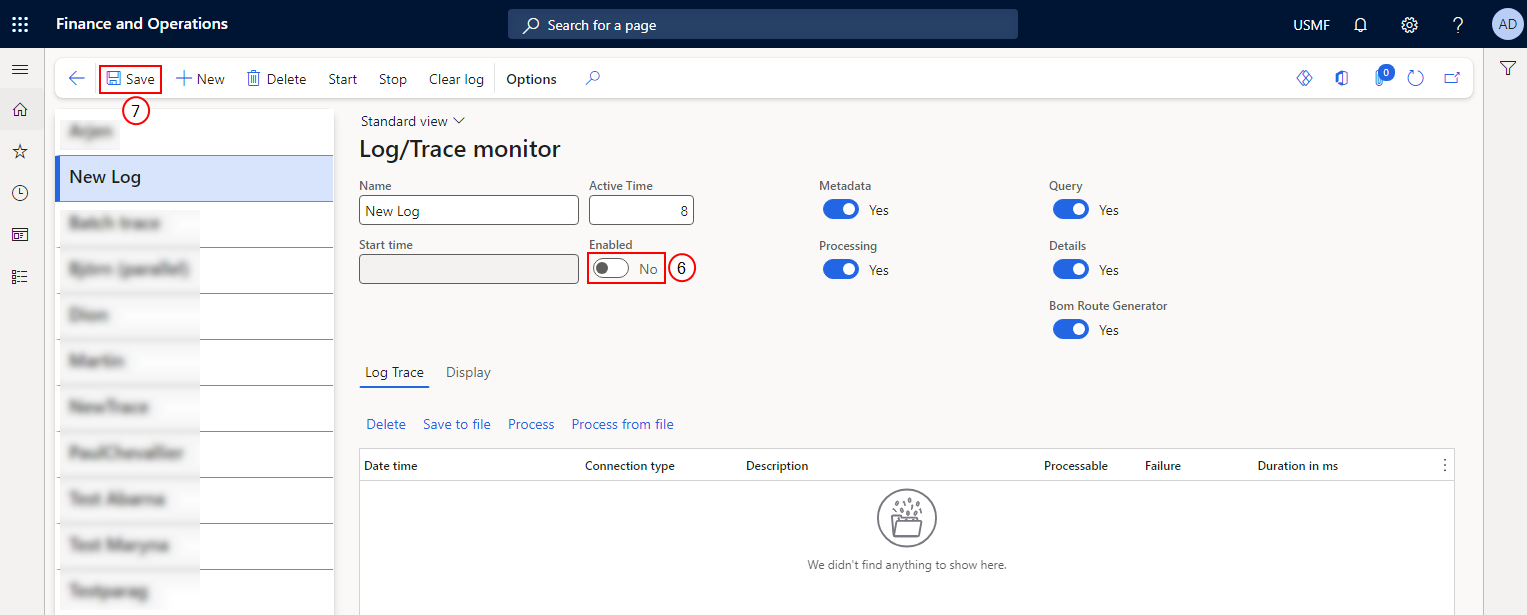Click the help question mark icon
Image resolution: width=1527 pixels, height=615 pixels.
tap(1458, 25)
